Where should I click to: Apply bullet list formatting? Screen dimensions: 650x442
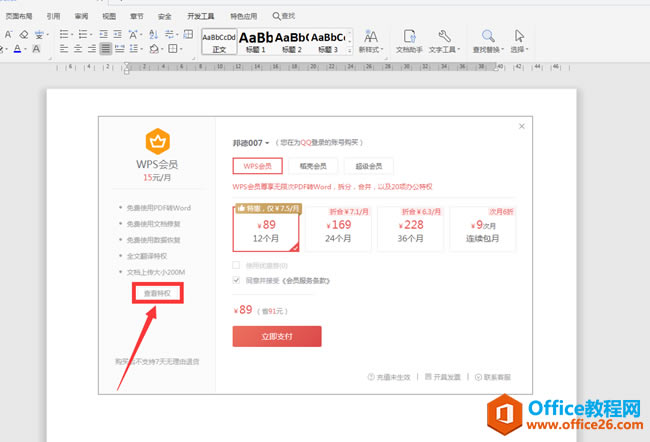coord(64,34)
